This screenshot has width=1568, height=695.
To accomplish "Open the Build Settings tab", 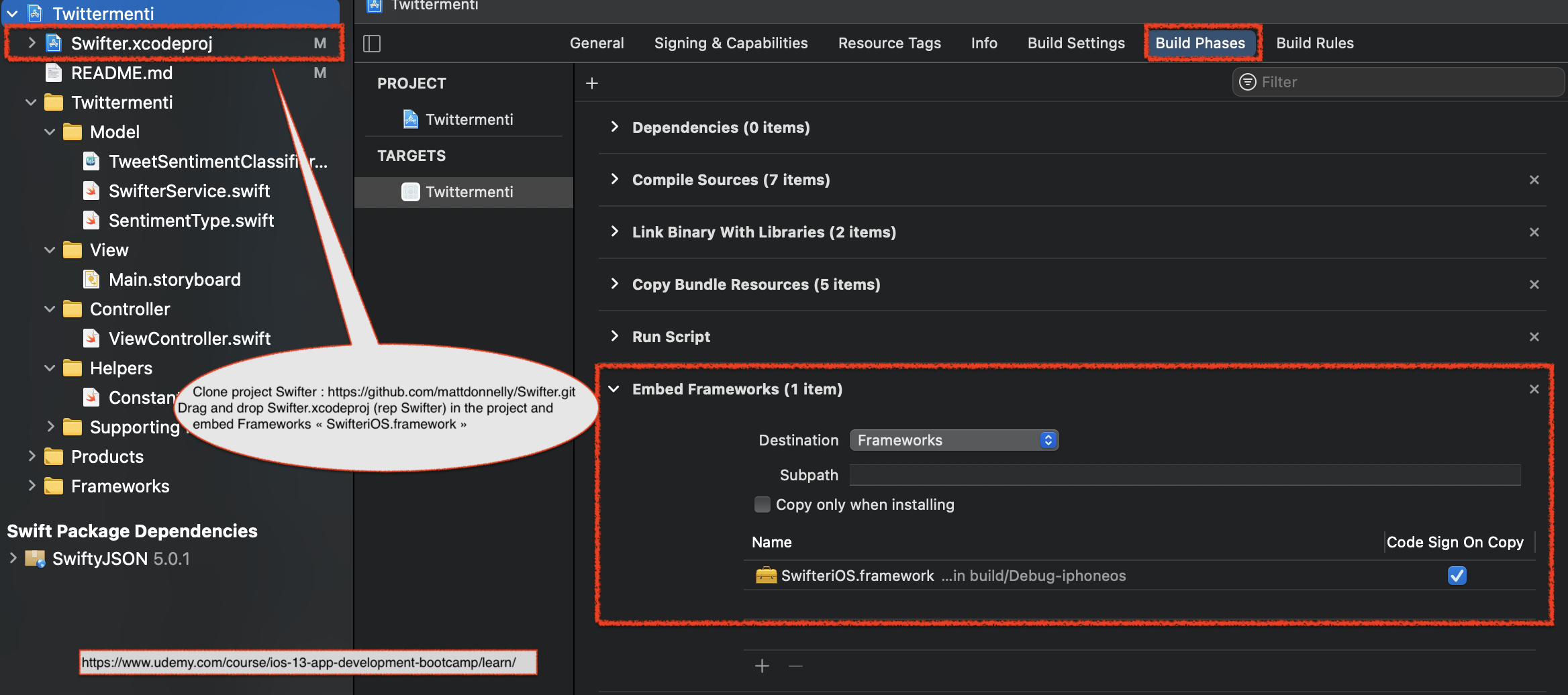I will pyautogui.click(x=1076, y=43).
